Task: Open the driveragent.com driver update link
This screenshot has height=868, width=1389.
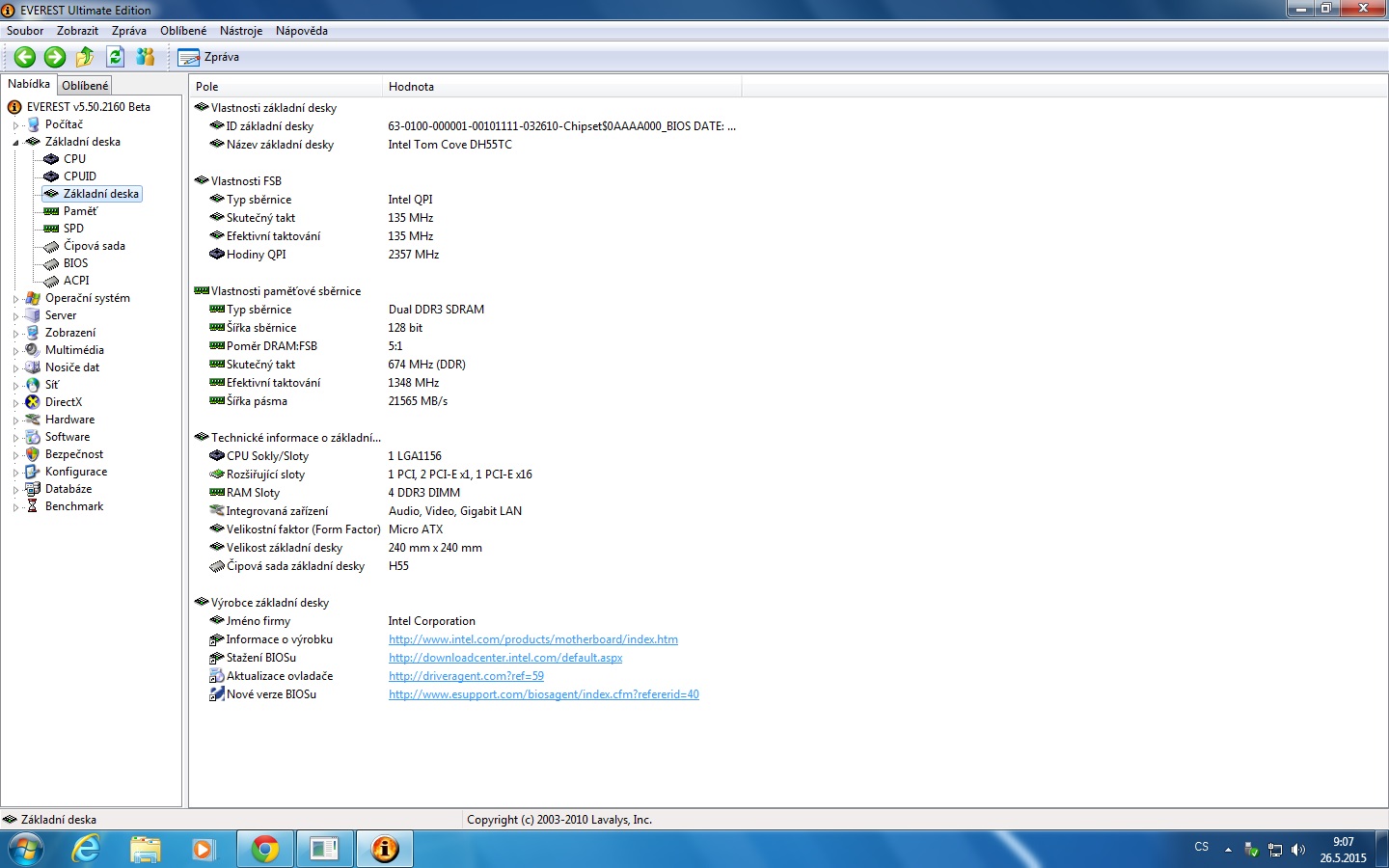Action: [466, 676]
